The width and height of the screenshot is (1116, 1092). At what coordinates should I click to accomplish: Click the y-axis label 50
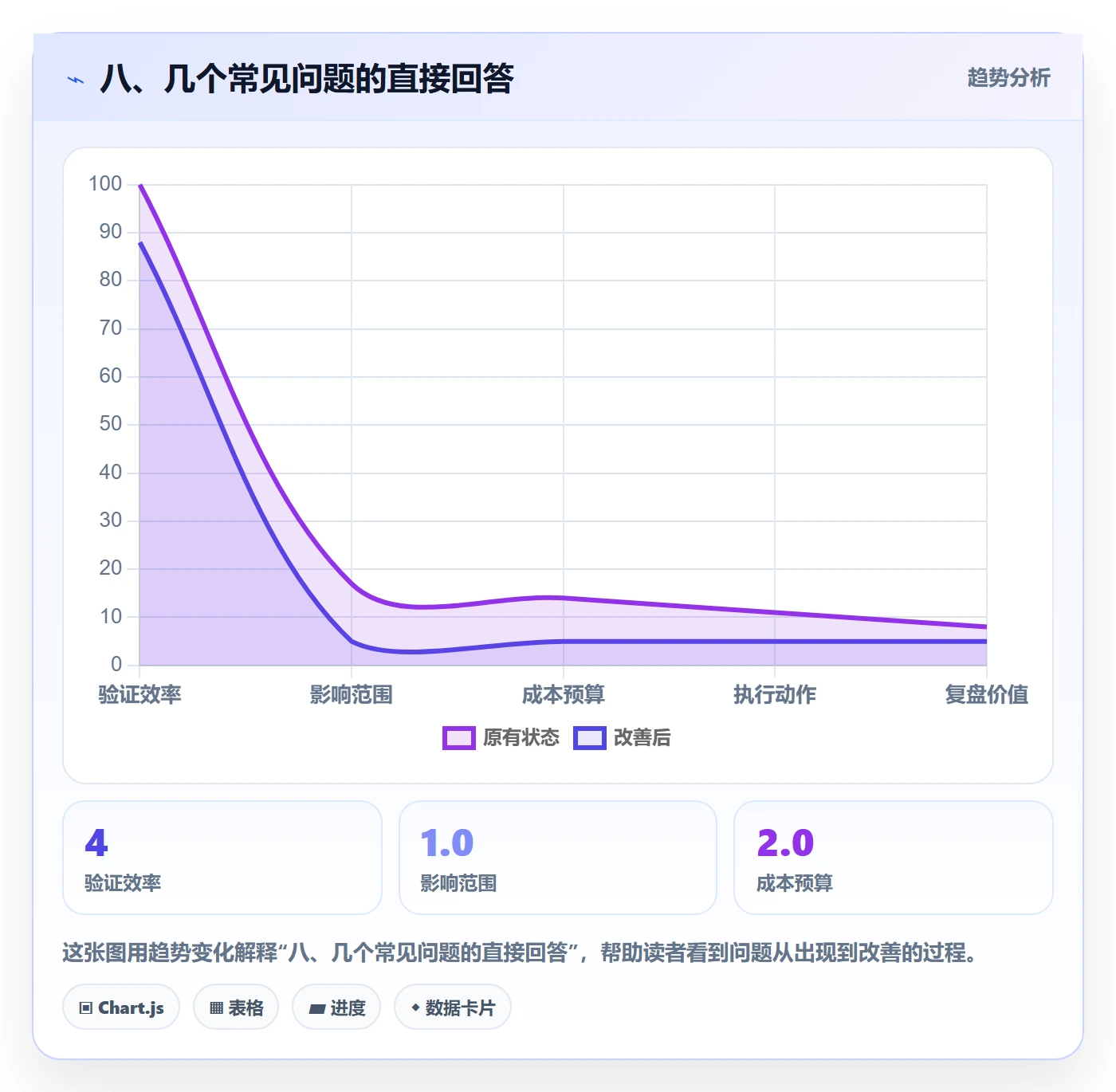[111, 424]
